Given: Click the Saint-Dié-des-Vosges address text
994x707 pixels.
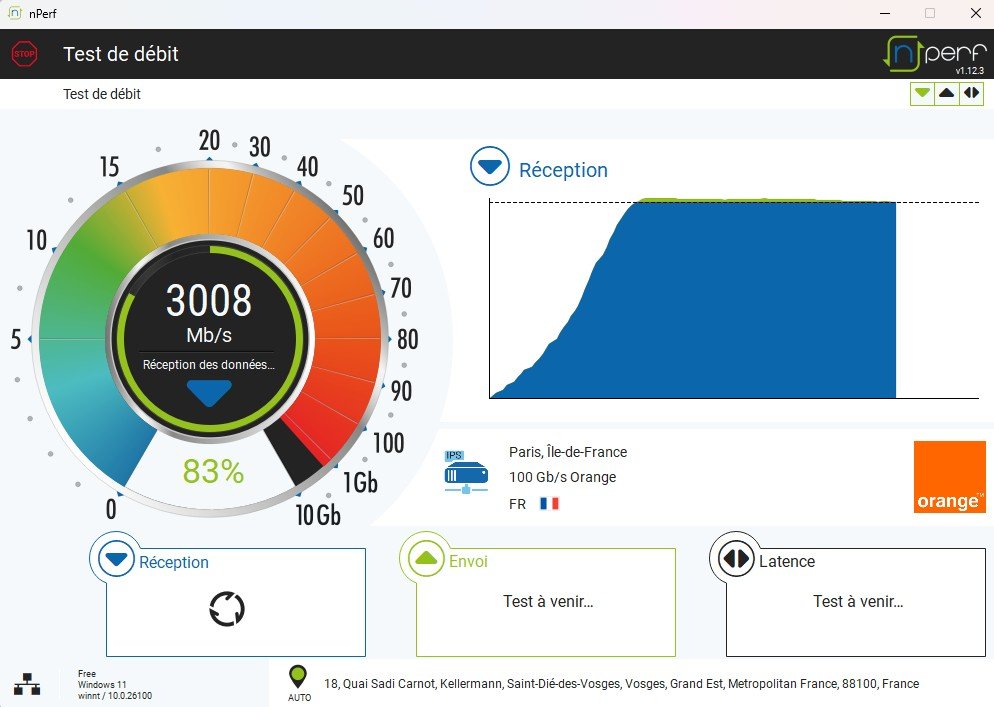Looking at the screenshot, I should coord(621,684).
